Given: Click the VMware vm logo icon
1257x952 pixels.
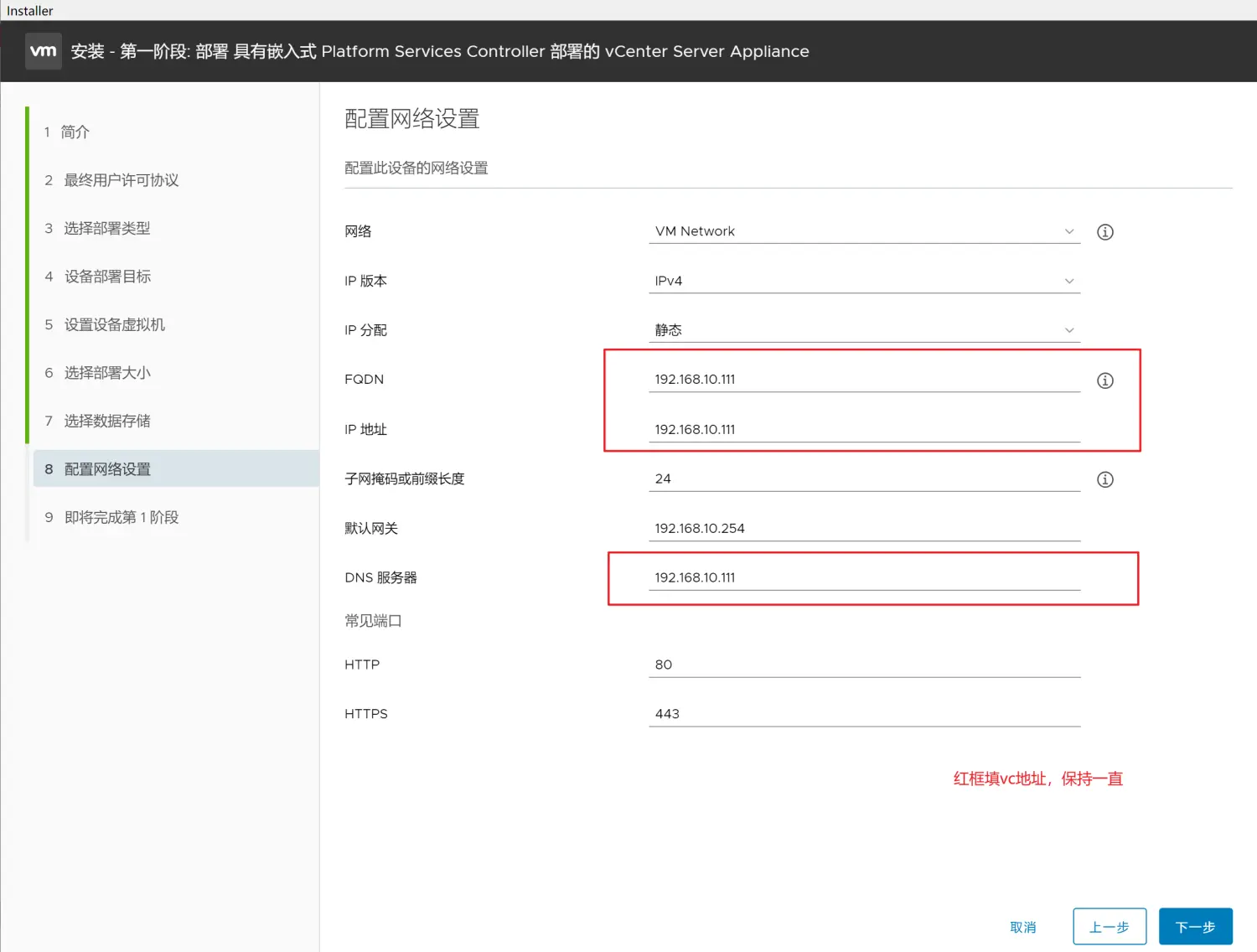Looking at the screenshot, I should click(44, 51).
